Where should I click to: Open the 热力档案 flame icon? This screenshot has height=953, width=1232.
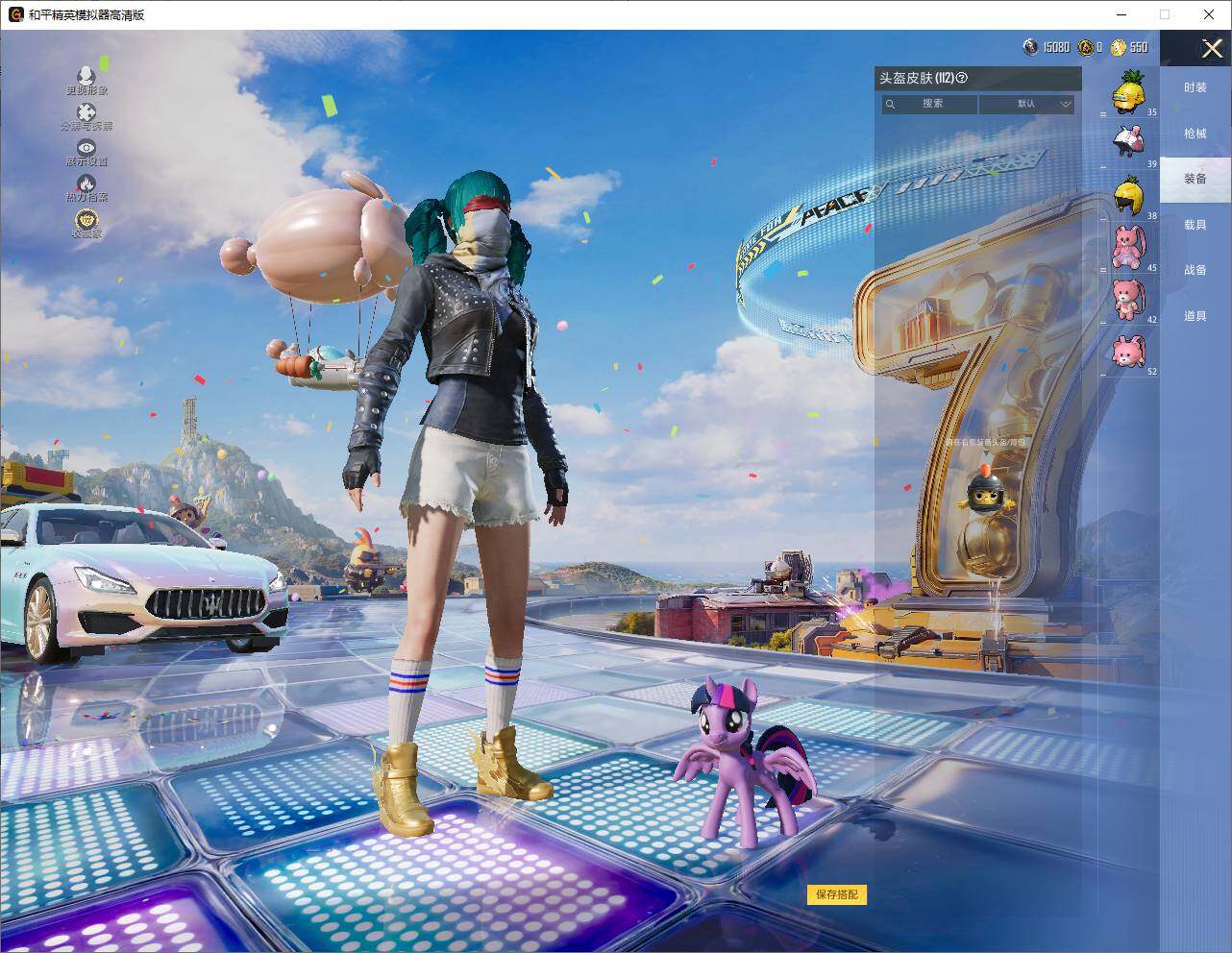click(x=86, y=183)
